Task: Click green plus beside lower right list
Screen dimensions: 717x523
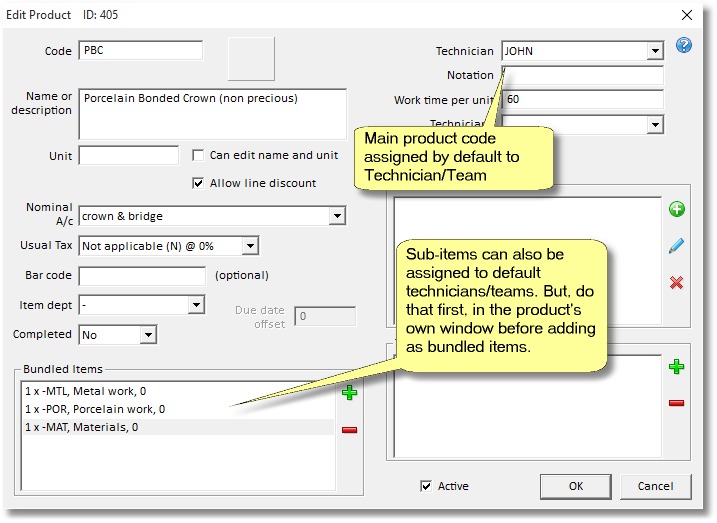Action: click(676, 367)
